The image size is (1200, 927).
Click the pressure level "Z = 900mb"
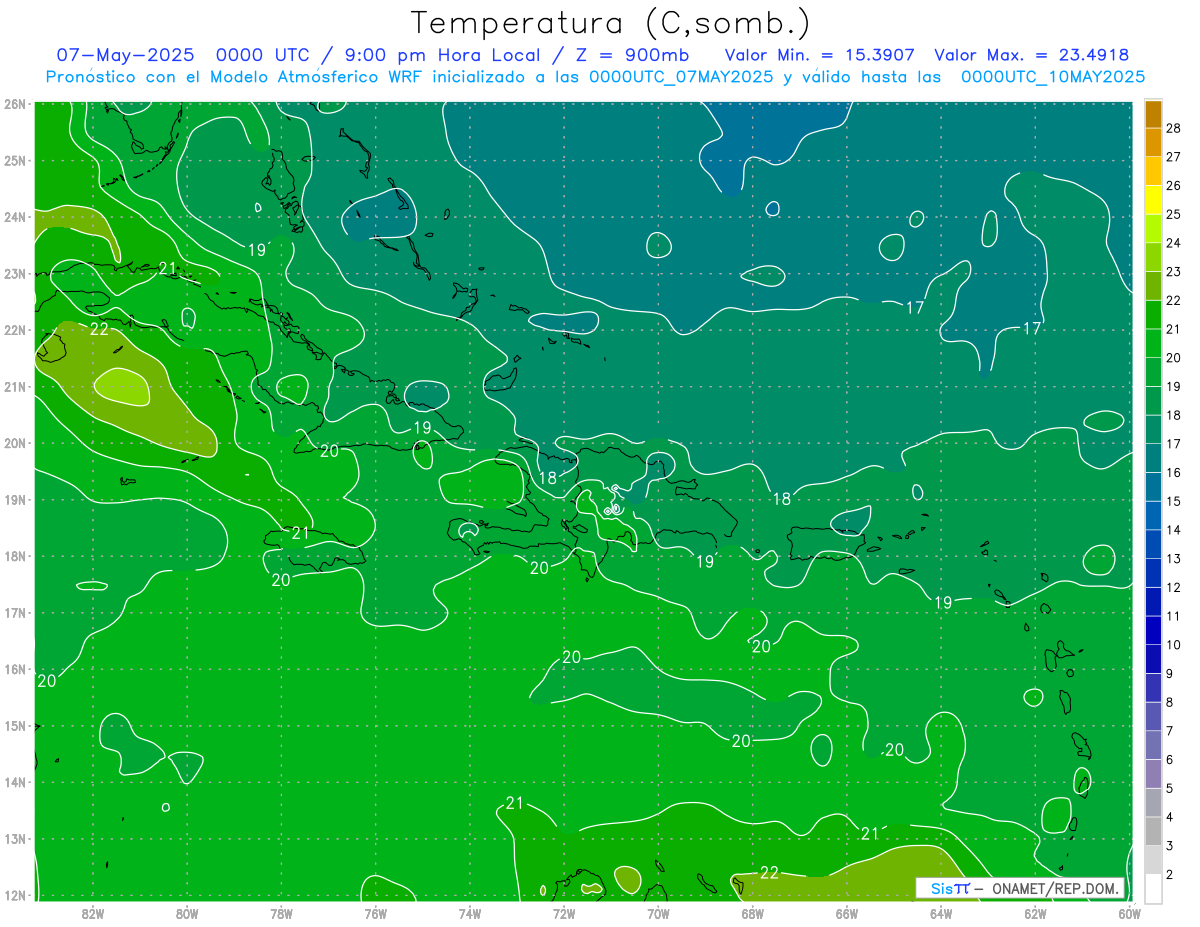click(631, 55)
